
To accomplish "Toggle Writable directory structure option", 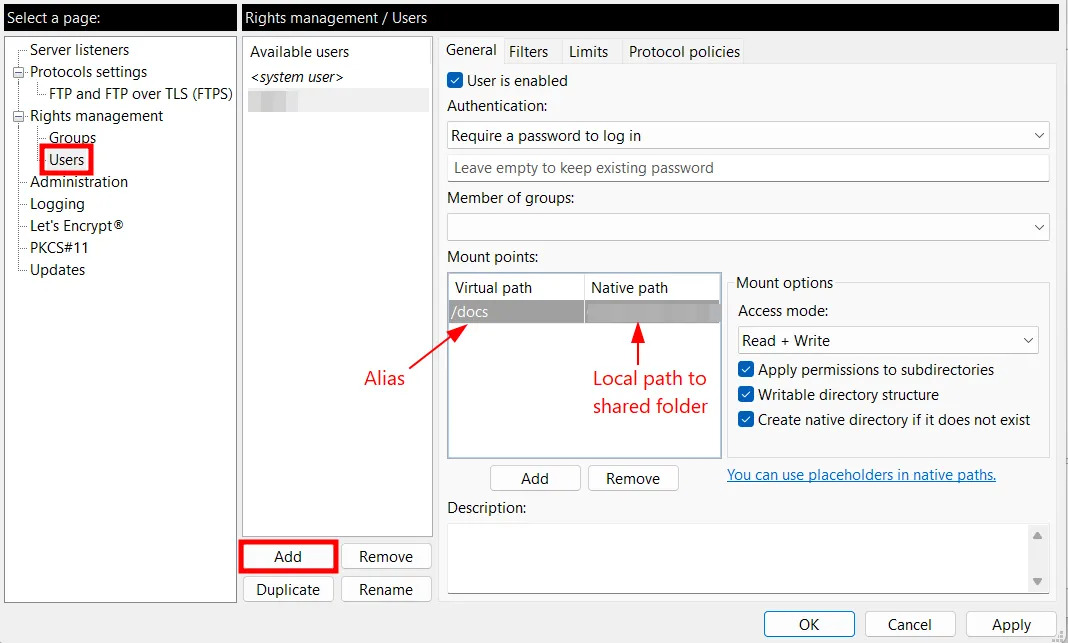I will [746, 395].
